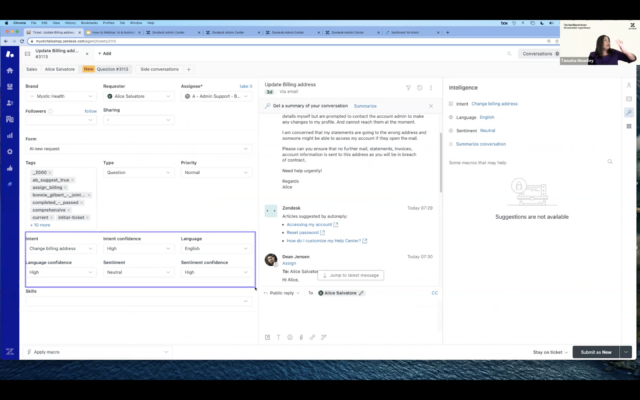Viewport: 640px width, 400px height.
Task: Click Zendesk logo at sidebar bottom
Action: click(10, 351)
